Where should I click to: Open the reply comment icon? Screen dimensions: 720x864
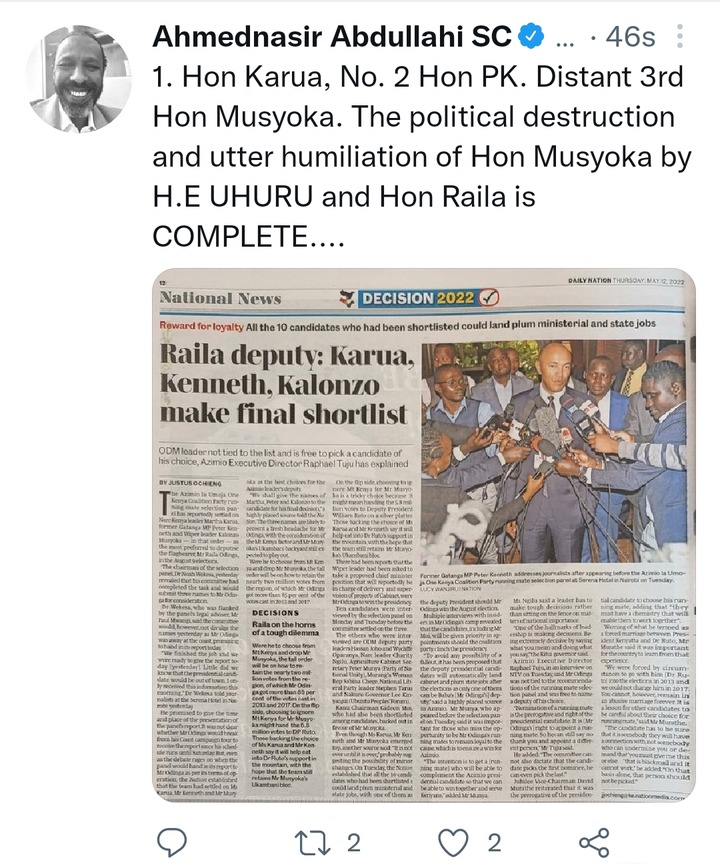point(172,843)
